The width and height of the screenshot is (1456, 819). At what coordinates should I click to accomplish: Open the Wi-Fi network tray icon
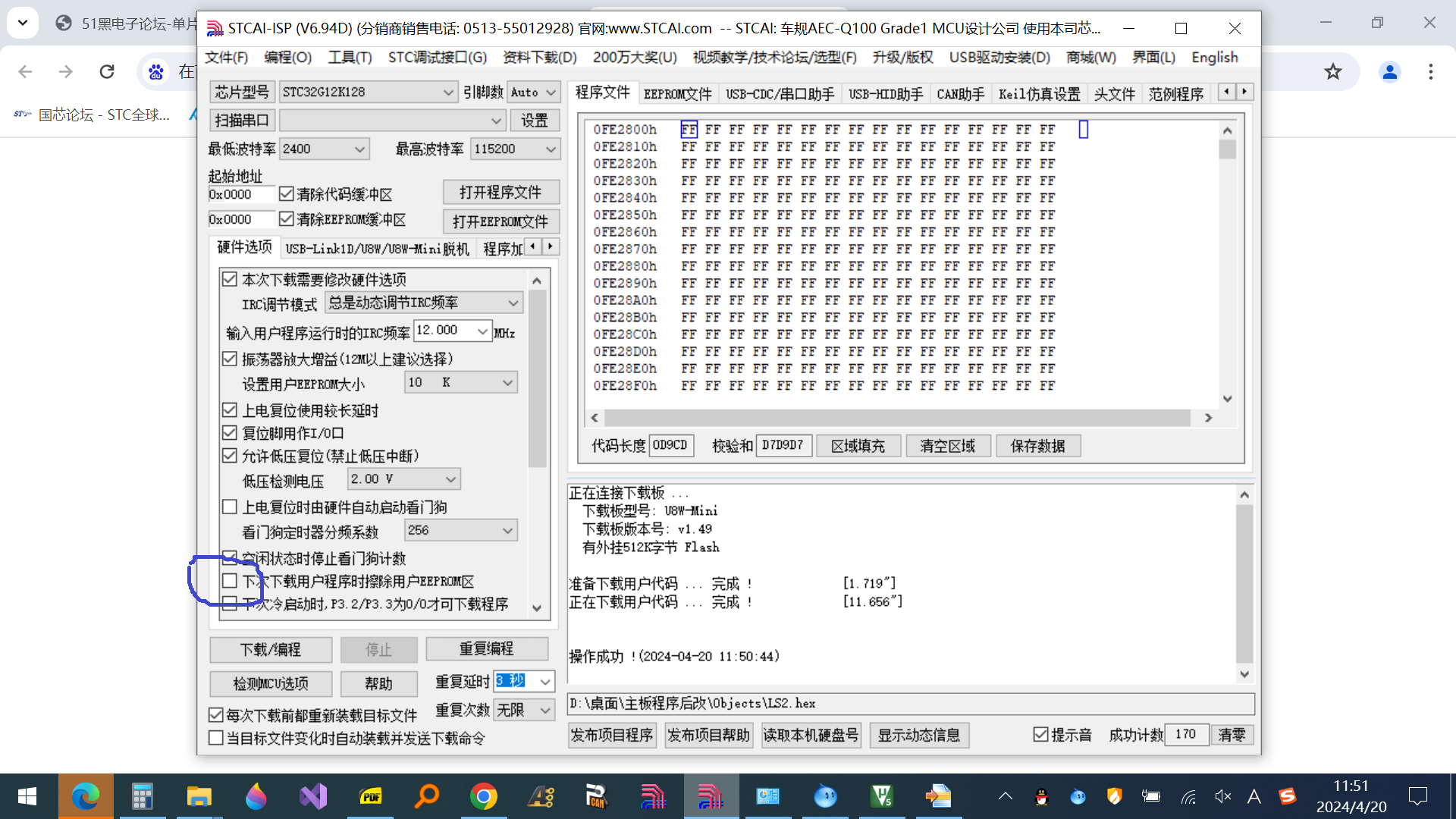[x=1188, y=796]
